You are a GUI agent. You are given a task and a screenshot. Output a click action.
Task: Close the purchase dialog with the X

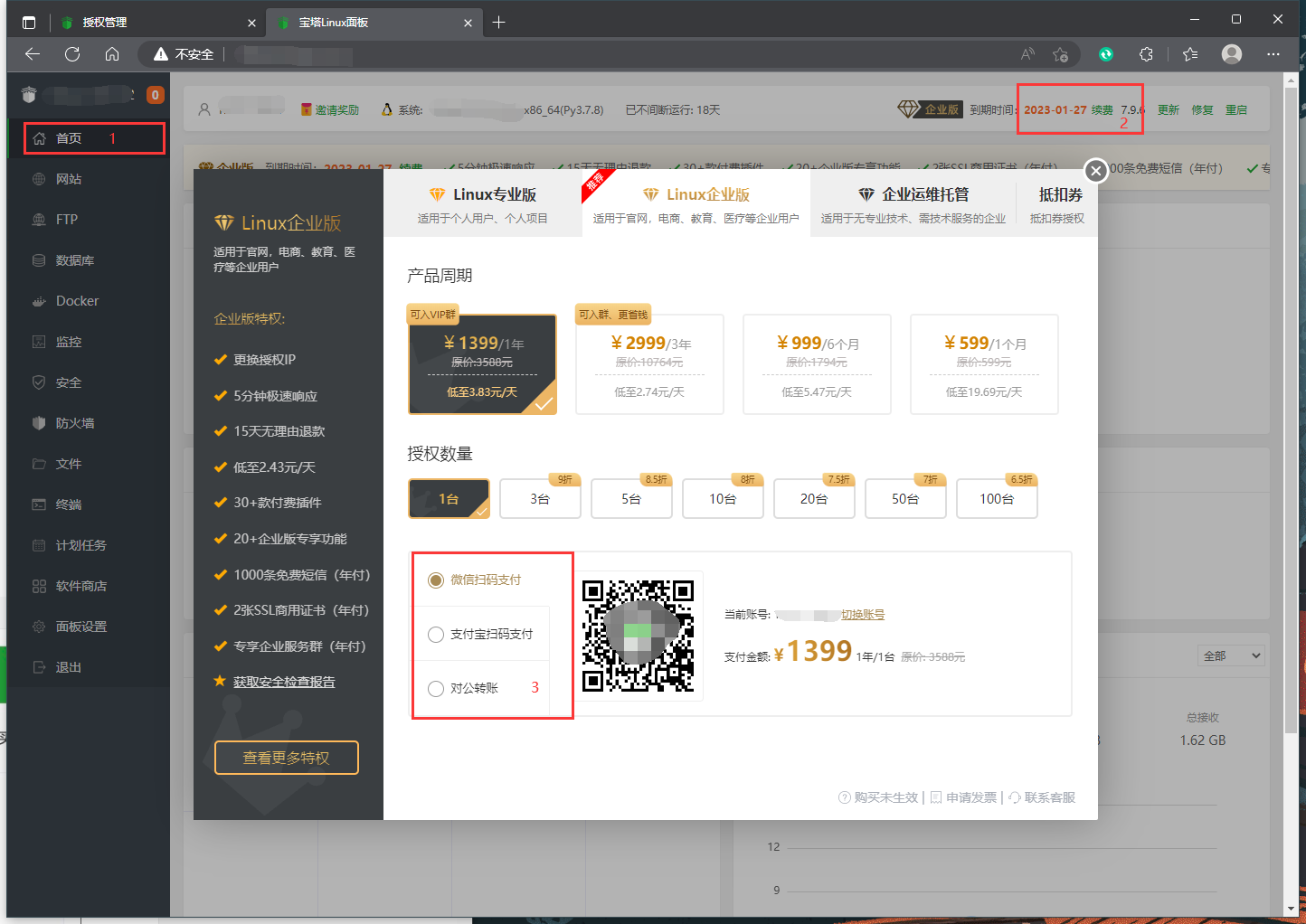[1095, 170]
